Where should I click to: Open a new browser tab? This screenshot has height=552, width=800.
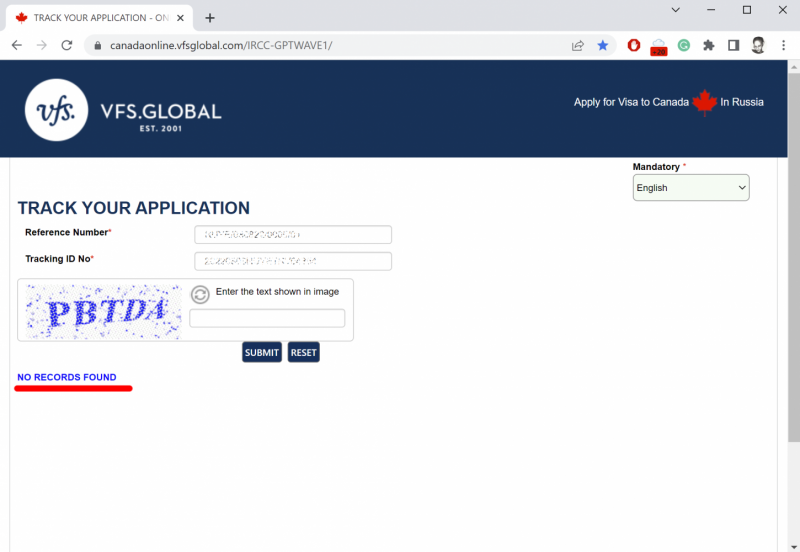(210, 18)
